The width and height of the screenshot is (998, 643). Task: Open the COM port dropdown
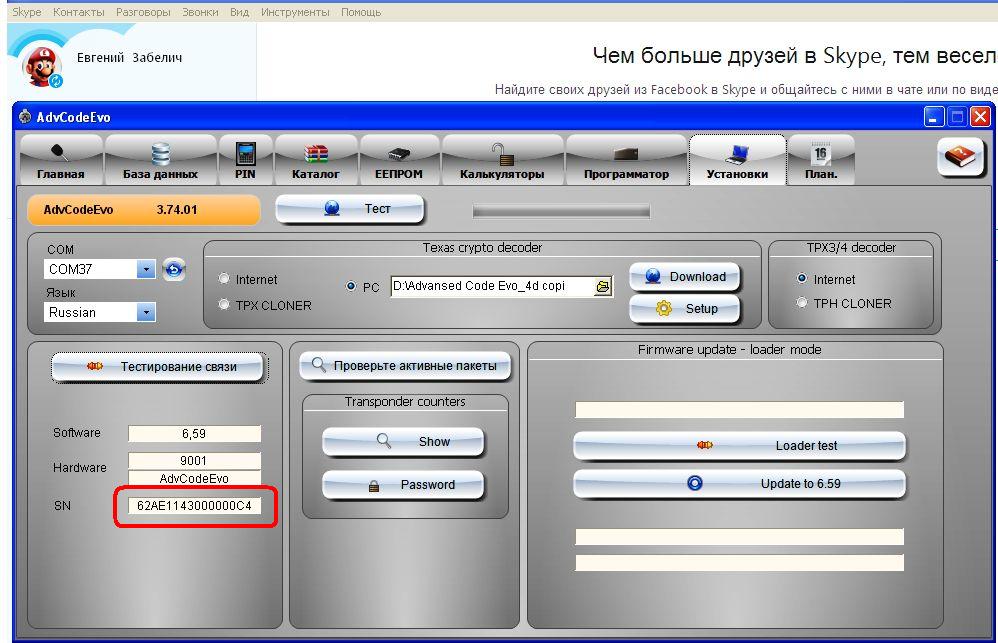pyautogui.click(x=146, y=269)
